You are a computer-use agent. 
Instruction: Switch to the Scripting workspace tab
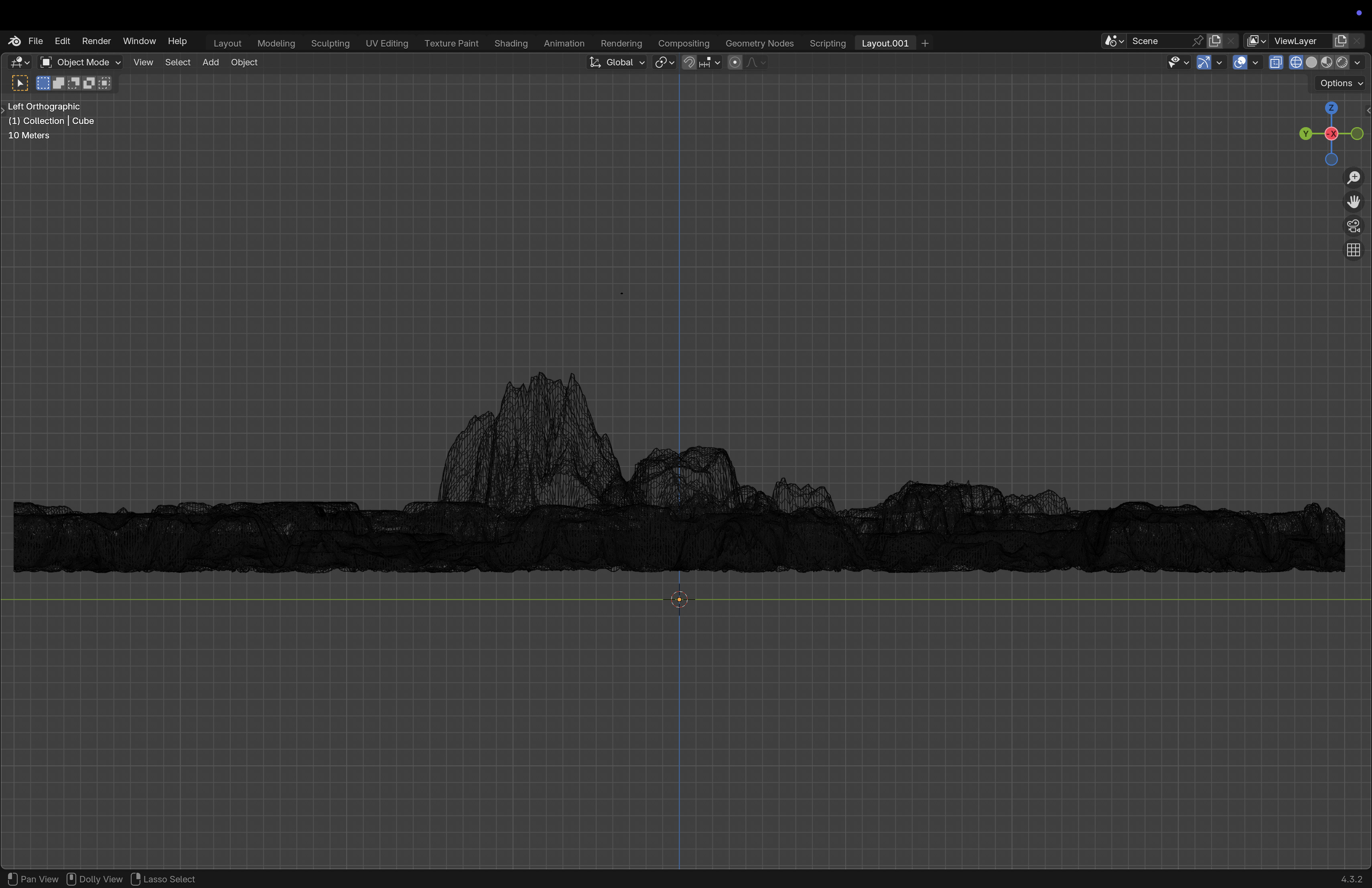(x=827, y=43)
